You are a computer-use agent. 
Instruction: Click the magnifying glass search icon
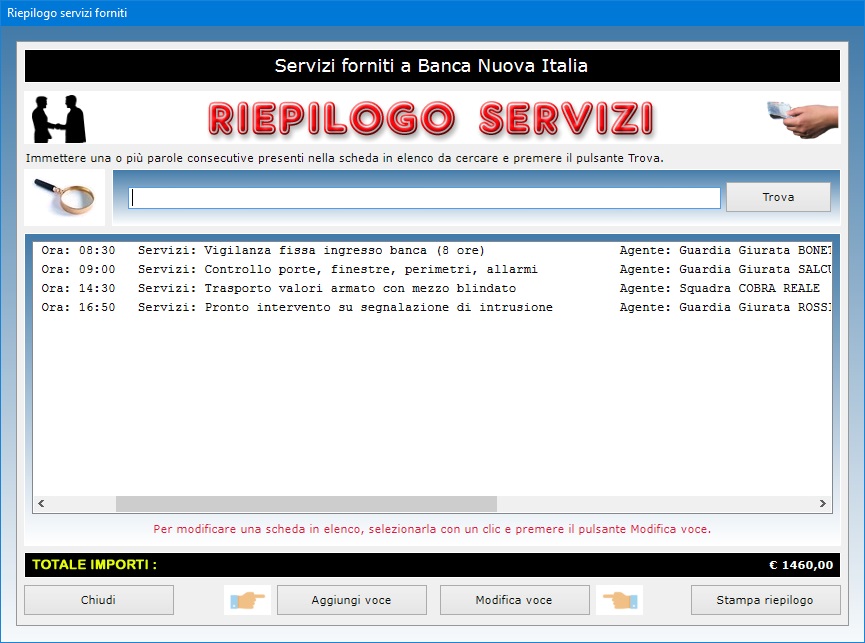pyautogui.click(x=64, y=198)
